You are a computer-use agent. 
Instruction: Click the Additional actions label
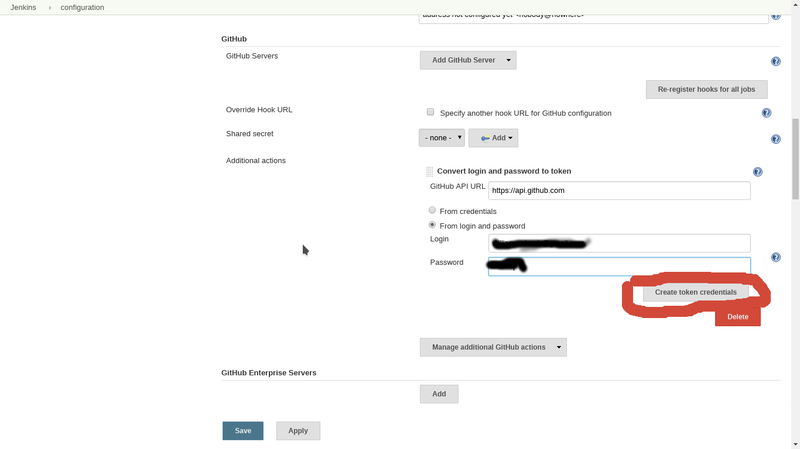(256, 160)
